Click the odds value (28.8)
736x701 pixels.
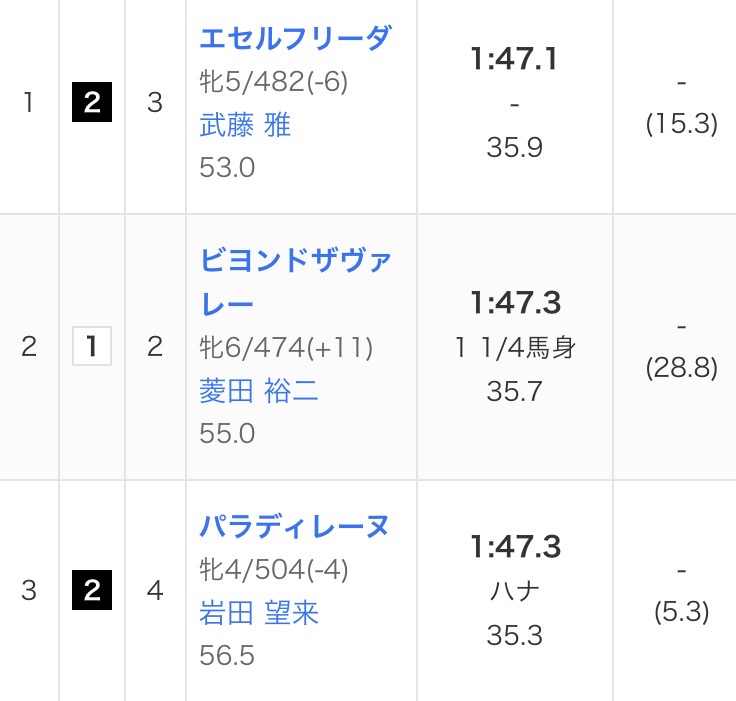point(682,368)
